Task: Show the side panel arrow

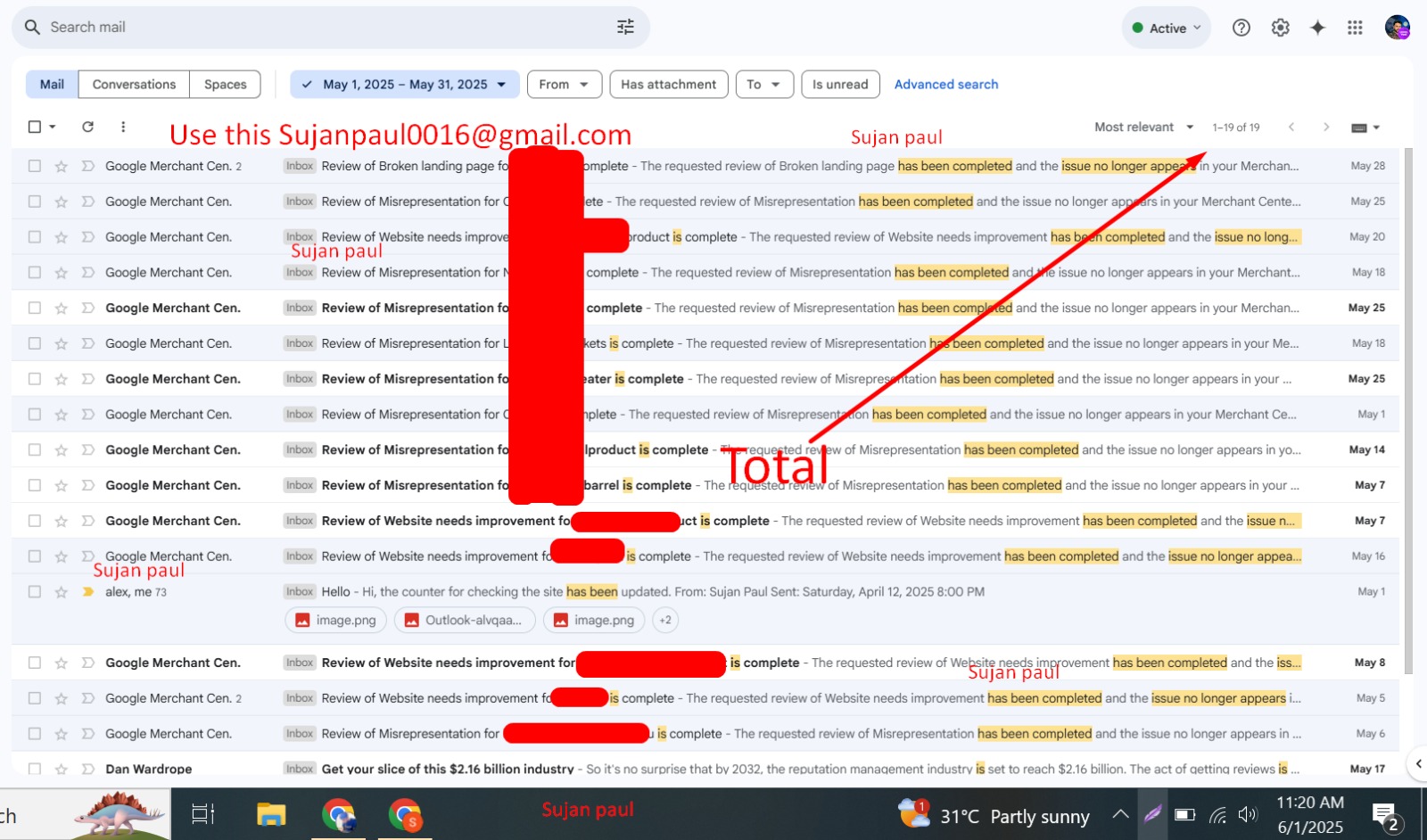Action: 1418,763
